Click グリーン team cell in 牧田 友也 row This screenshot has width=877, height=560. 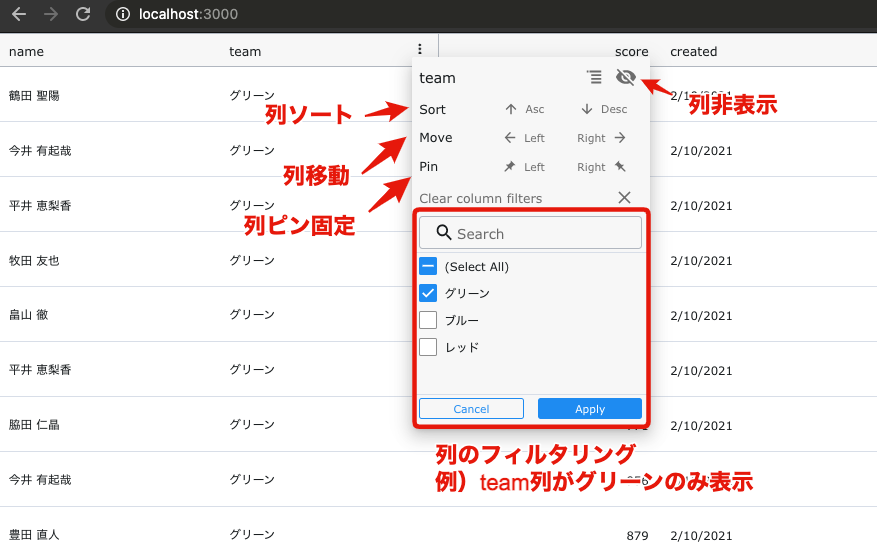click(252, 261)
